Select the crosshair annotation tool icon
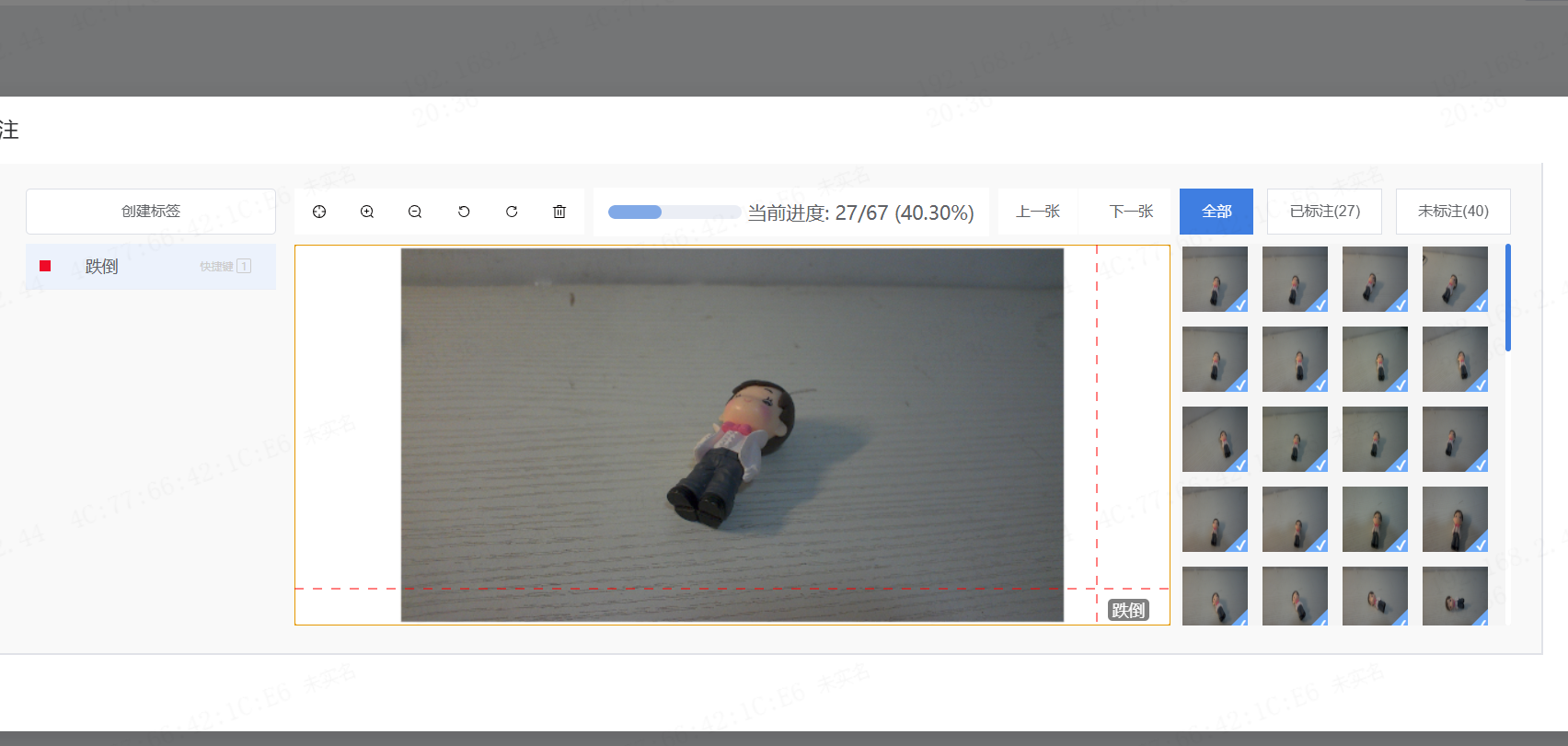 319,212
